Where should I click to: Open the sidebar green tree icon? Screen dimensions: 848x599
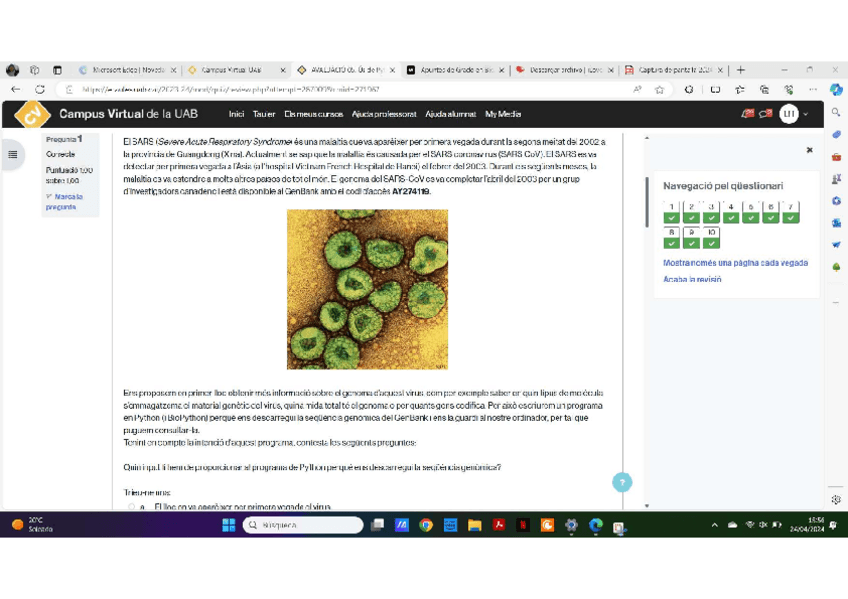pyautogui.click(x=836, y=267)
